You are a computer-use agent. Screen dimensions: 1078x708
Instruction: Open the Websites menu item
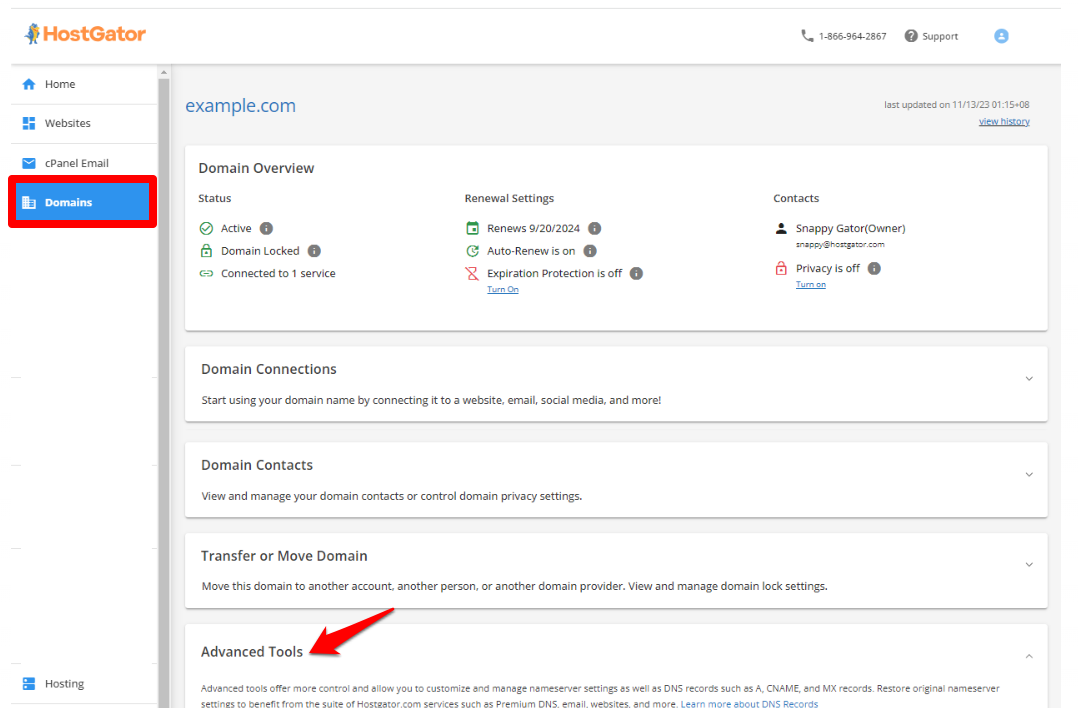point(84,123)
